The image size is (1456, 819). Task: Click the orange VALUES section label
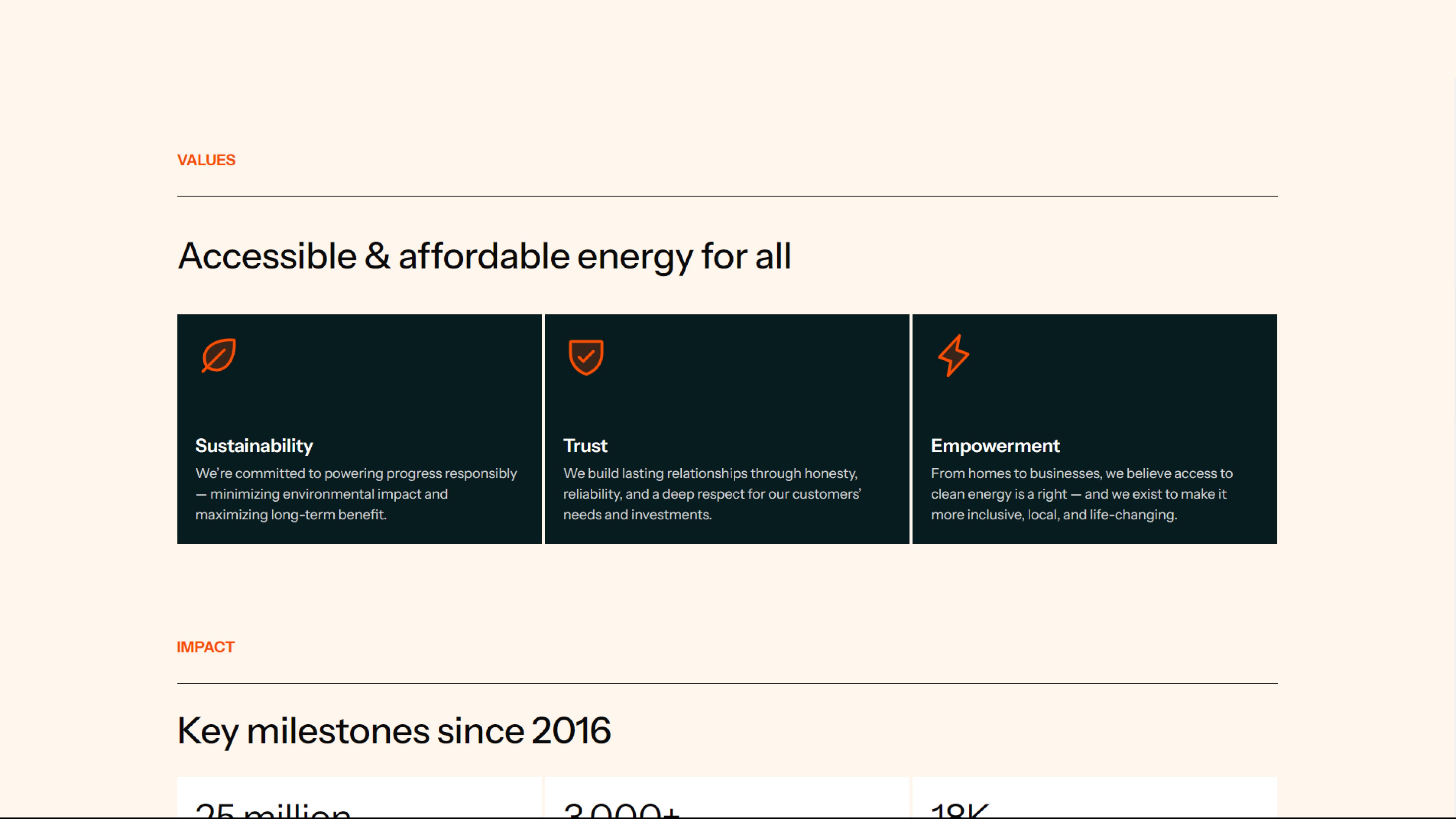click(x=206, y=160)
